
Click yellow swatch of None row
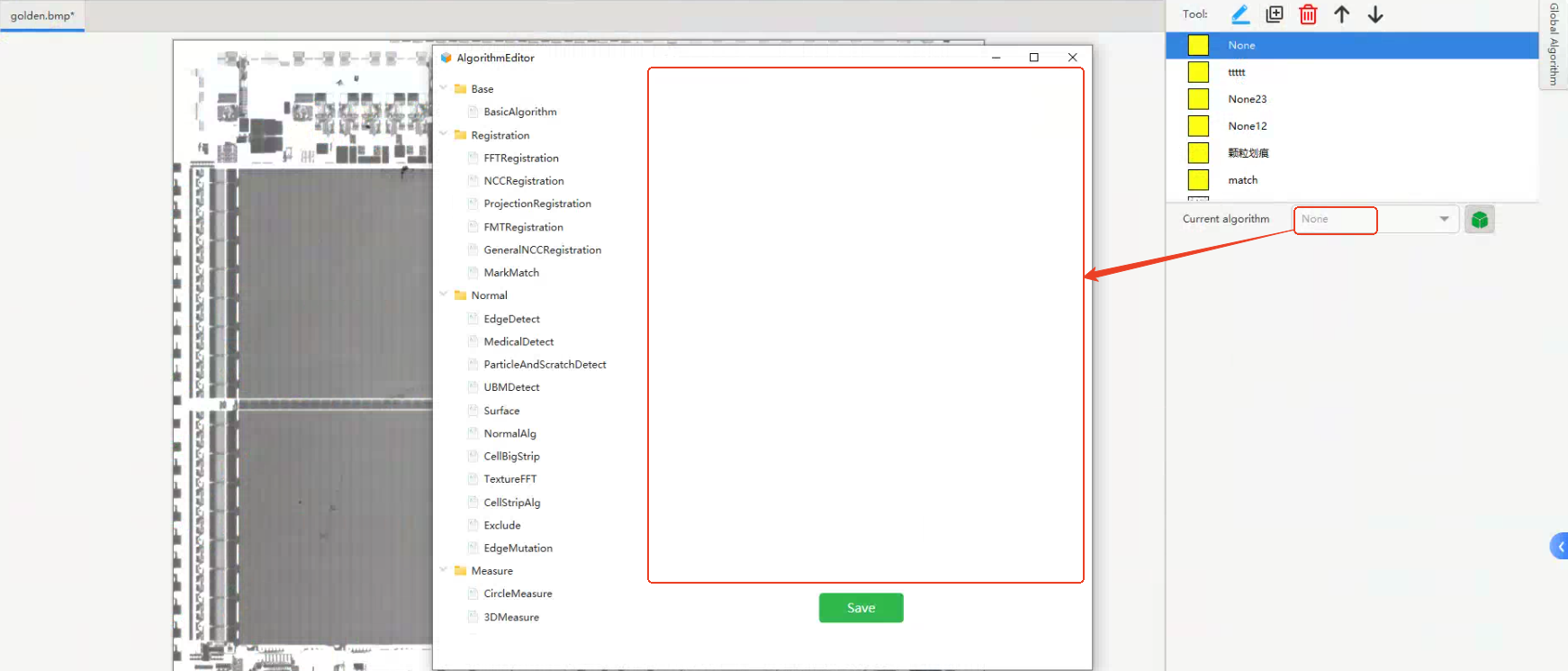(x=1198, y=45)
